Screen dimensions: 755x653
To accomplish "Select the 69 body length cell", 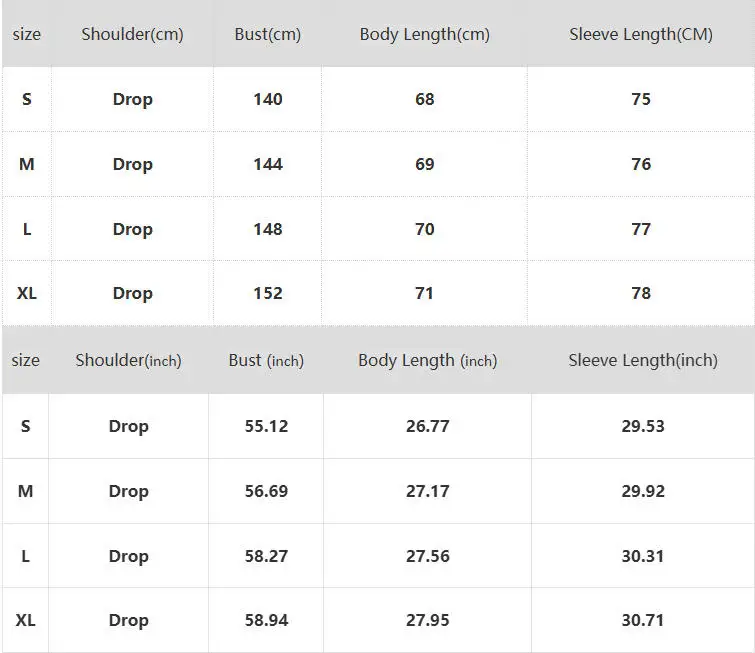I will point(425,164).
